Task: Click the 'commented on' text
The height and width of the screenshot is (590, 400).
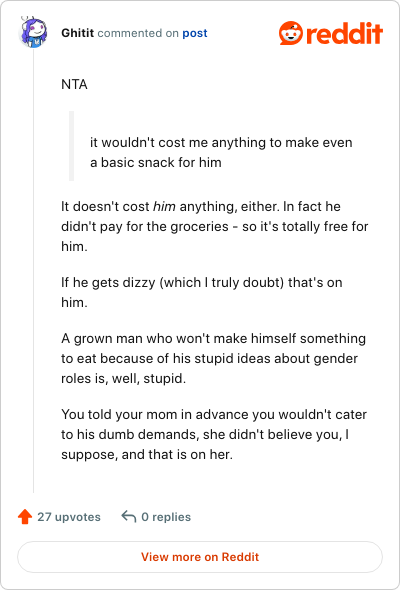Action: pyautogui.click(x=138, y=33)
